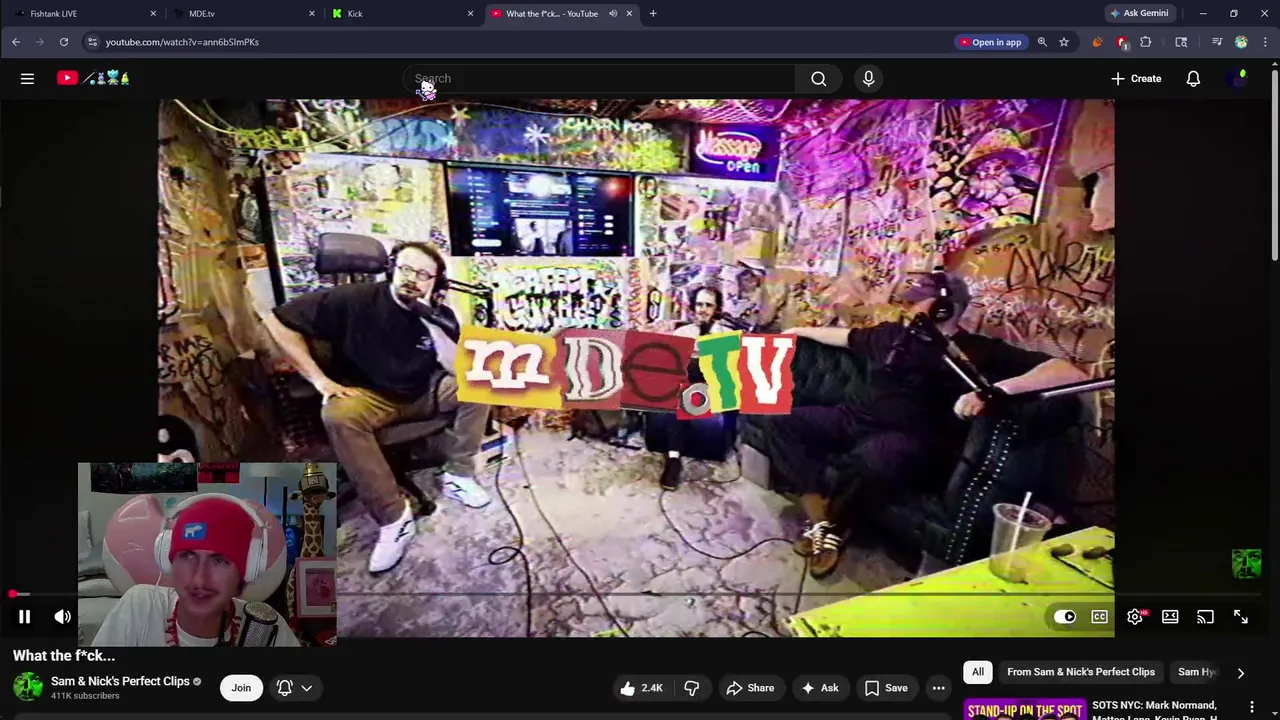Open Chrome profile avatar

(x=1241, y=42)
